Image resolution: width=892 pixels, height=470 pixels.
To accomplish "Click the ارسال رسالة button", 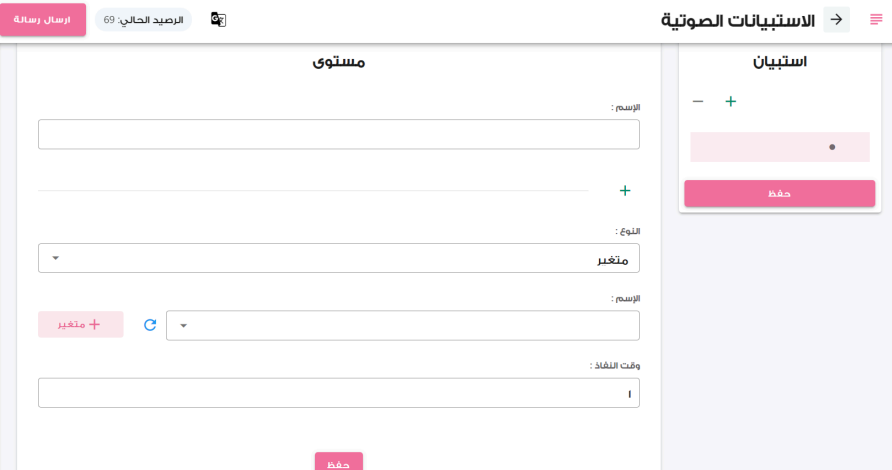I will 43,20.
